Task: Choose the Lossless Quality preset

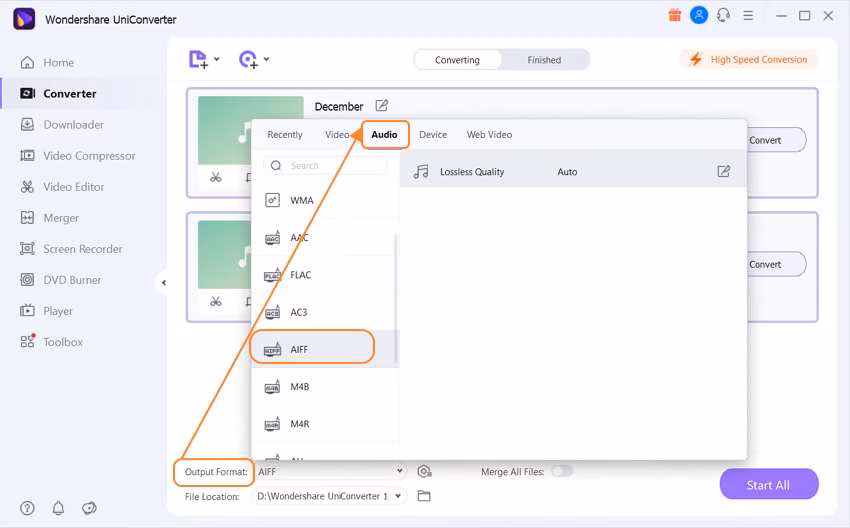Action: 573,172
